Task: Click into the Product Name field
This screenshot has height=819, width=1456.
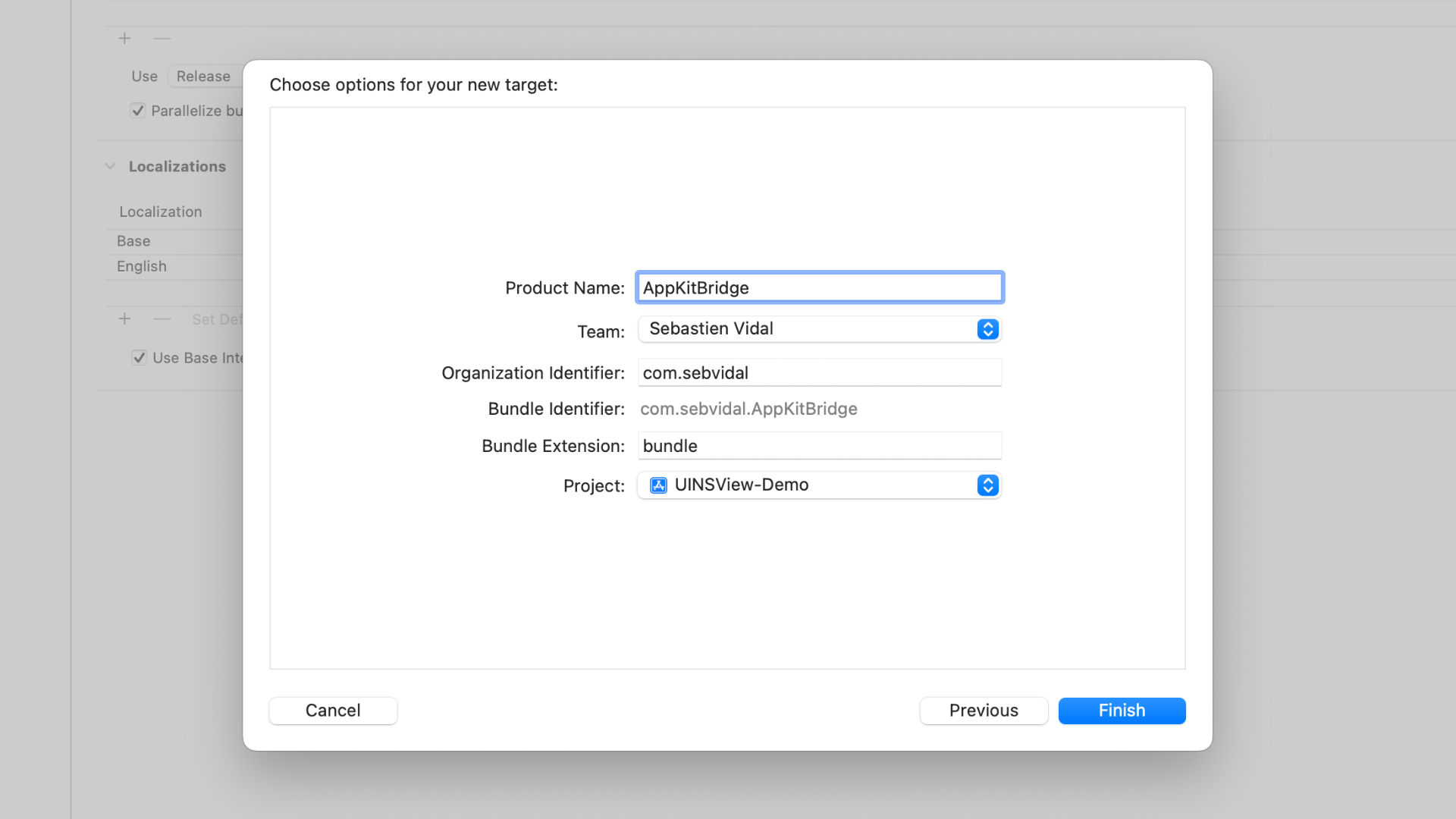Action: [x=819, y=288]
